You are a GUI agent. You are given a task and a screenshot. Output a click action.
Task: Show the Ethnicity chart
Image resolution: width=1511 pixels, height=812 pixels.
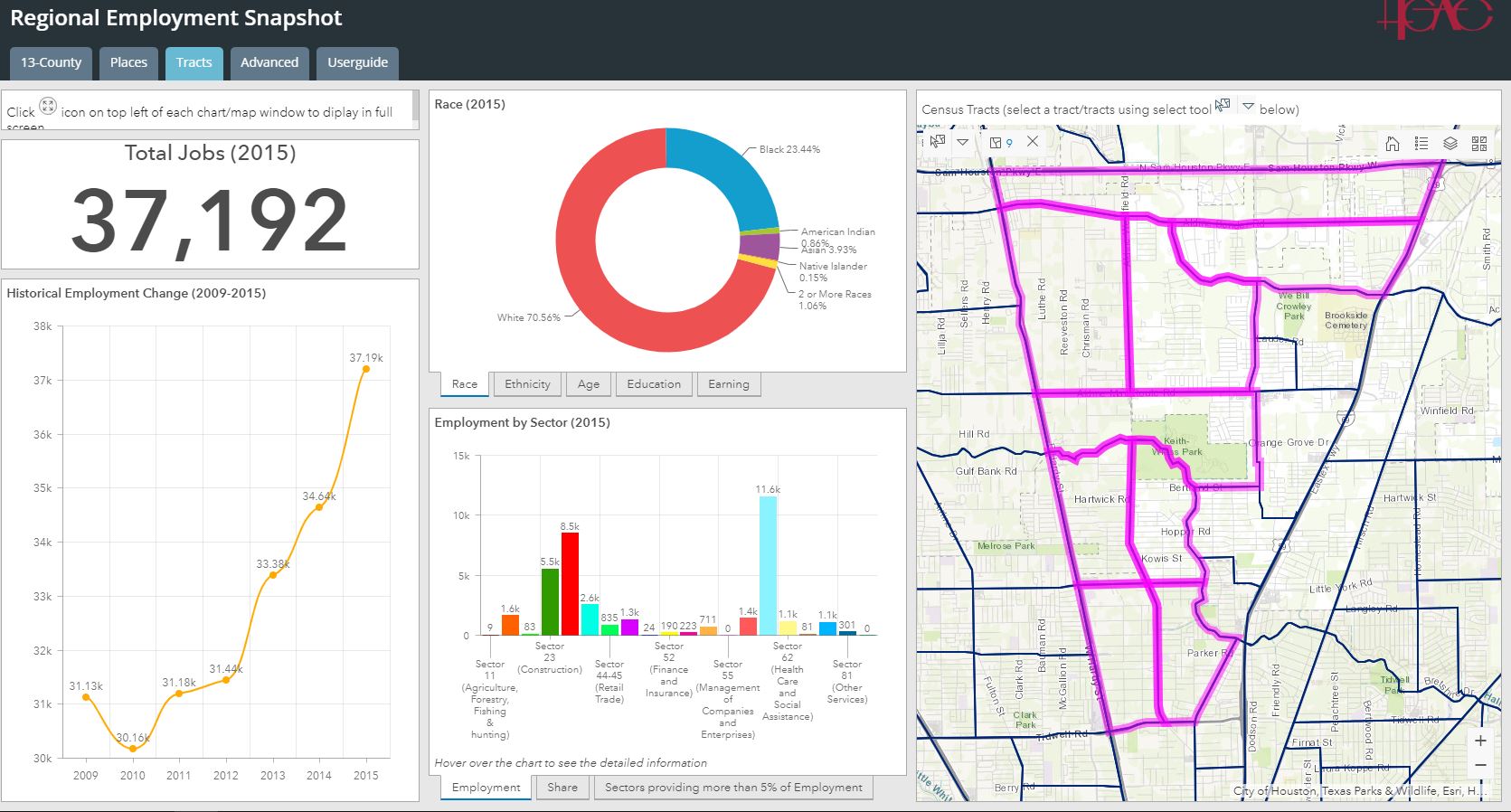click(x=527, y=384)
